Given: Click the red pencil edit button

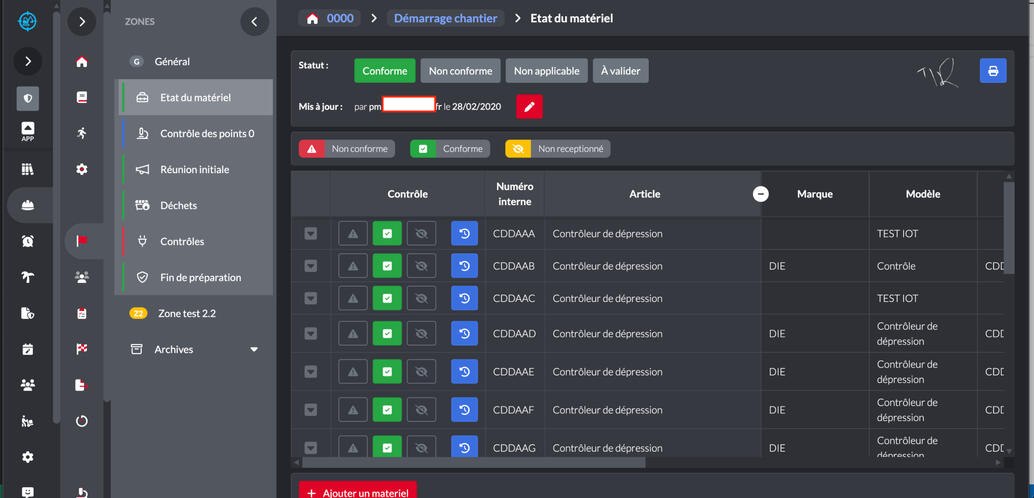Looking at the screenshot, I should [529, 106].
